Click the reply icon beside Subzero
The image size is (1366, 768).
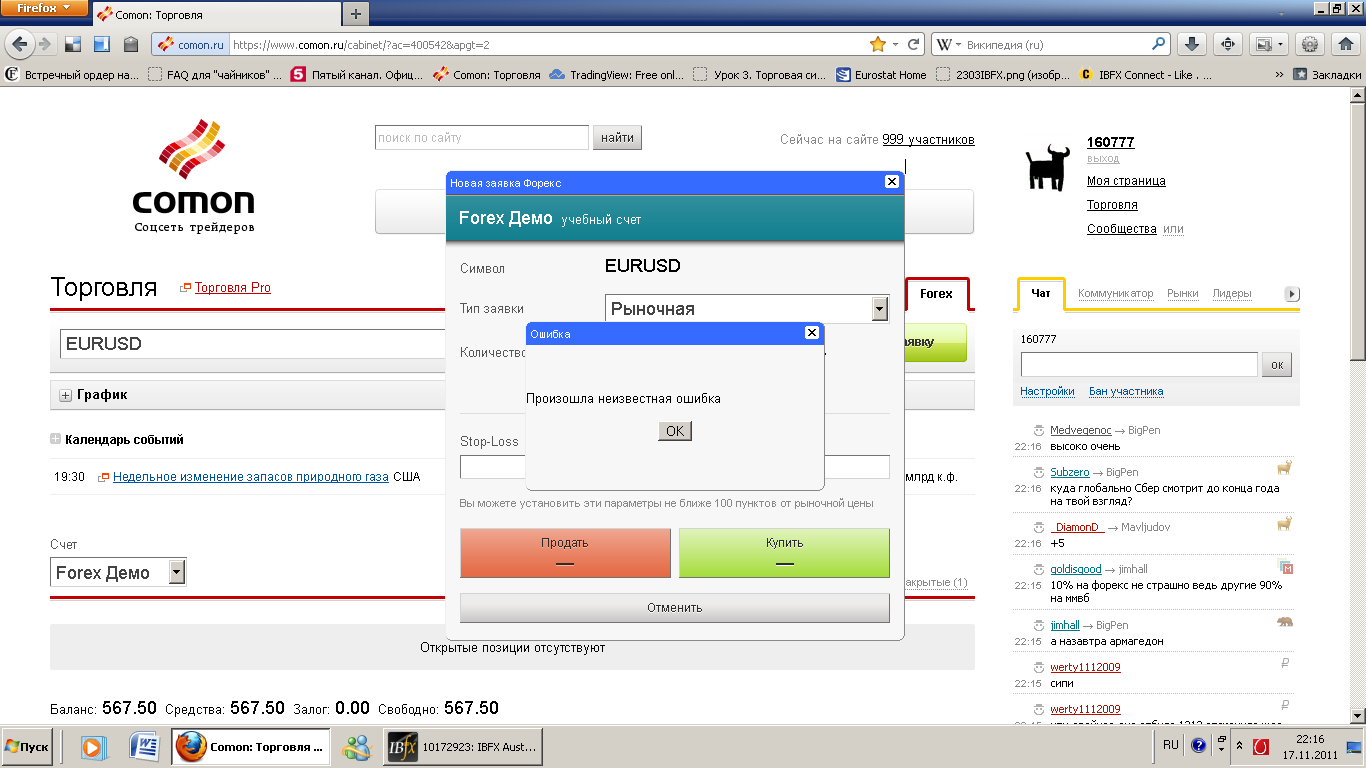1039,472
